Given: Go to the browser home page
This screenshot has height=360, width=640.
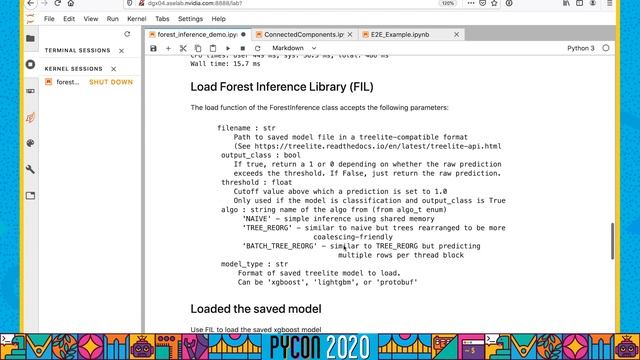Looking at the screenshot, I should pos(71,3).
